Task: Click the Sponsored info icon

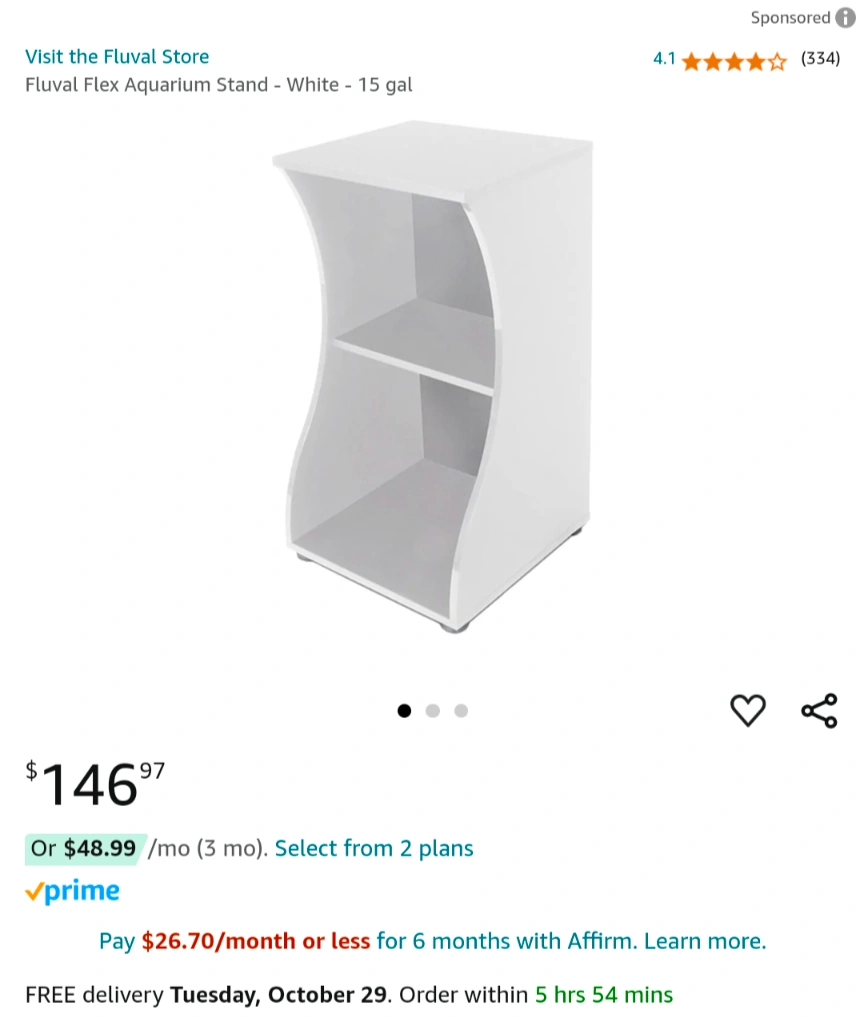Action: click(x=845, y=18)
